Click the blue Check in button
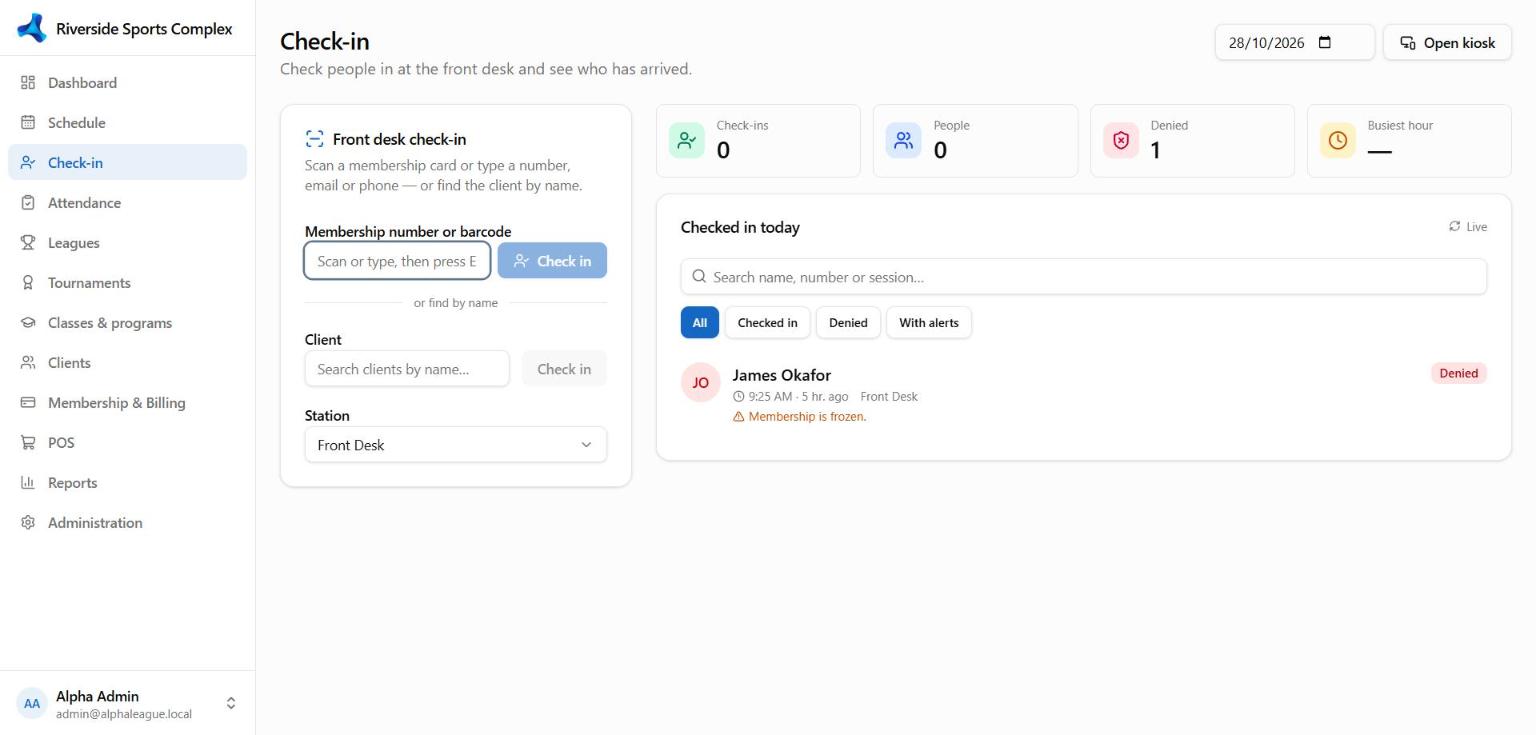1536x735 pixels. (552, 261)
